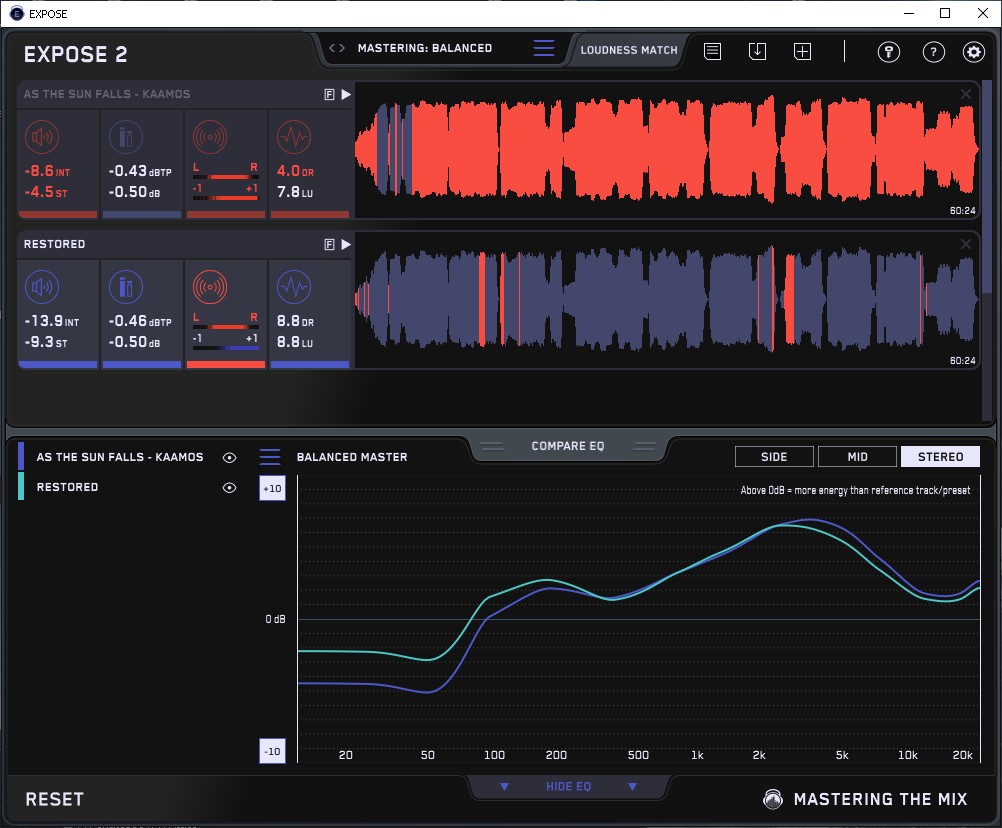1002x828 pixels.
Task: Open the settings gear icon
Action: click(973, 52)
